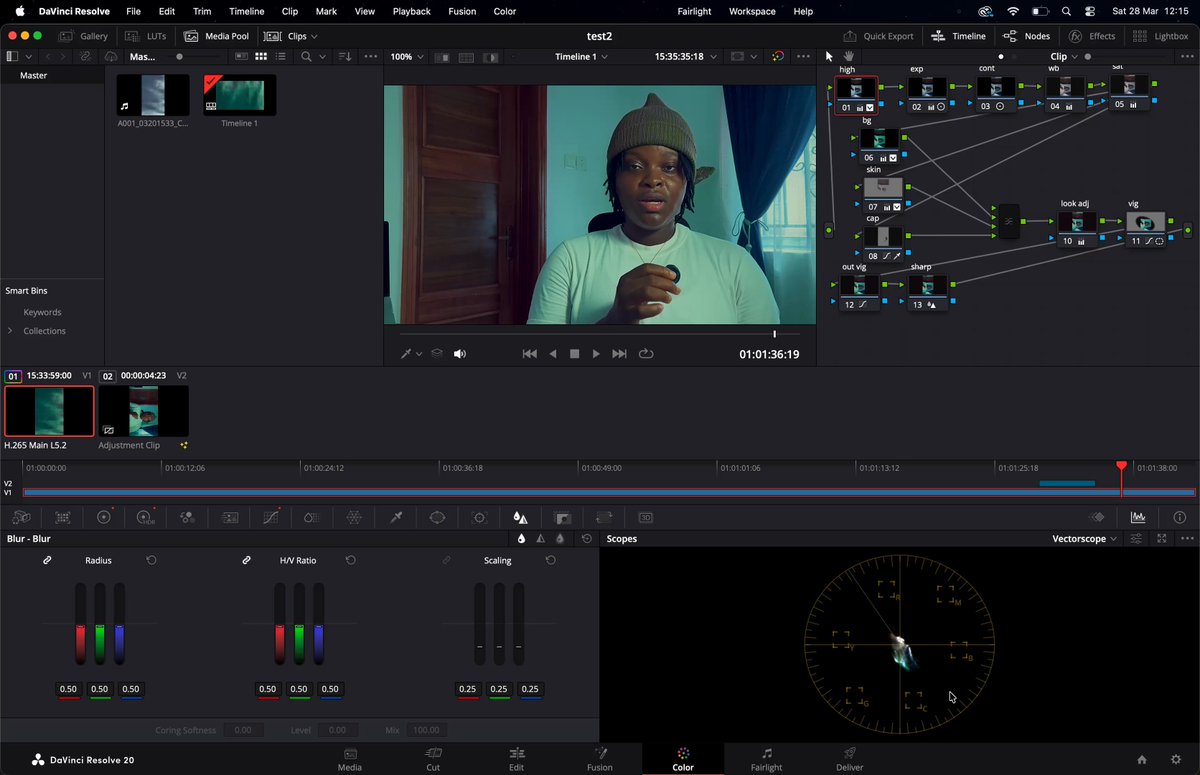Toggle the Radius channel link

pos(47,560)
